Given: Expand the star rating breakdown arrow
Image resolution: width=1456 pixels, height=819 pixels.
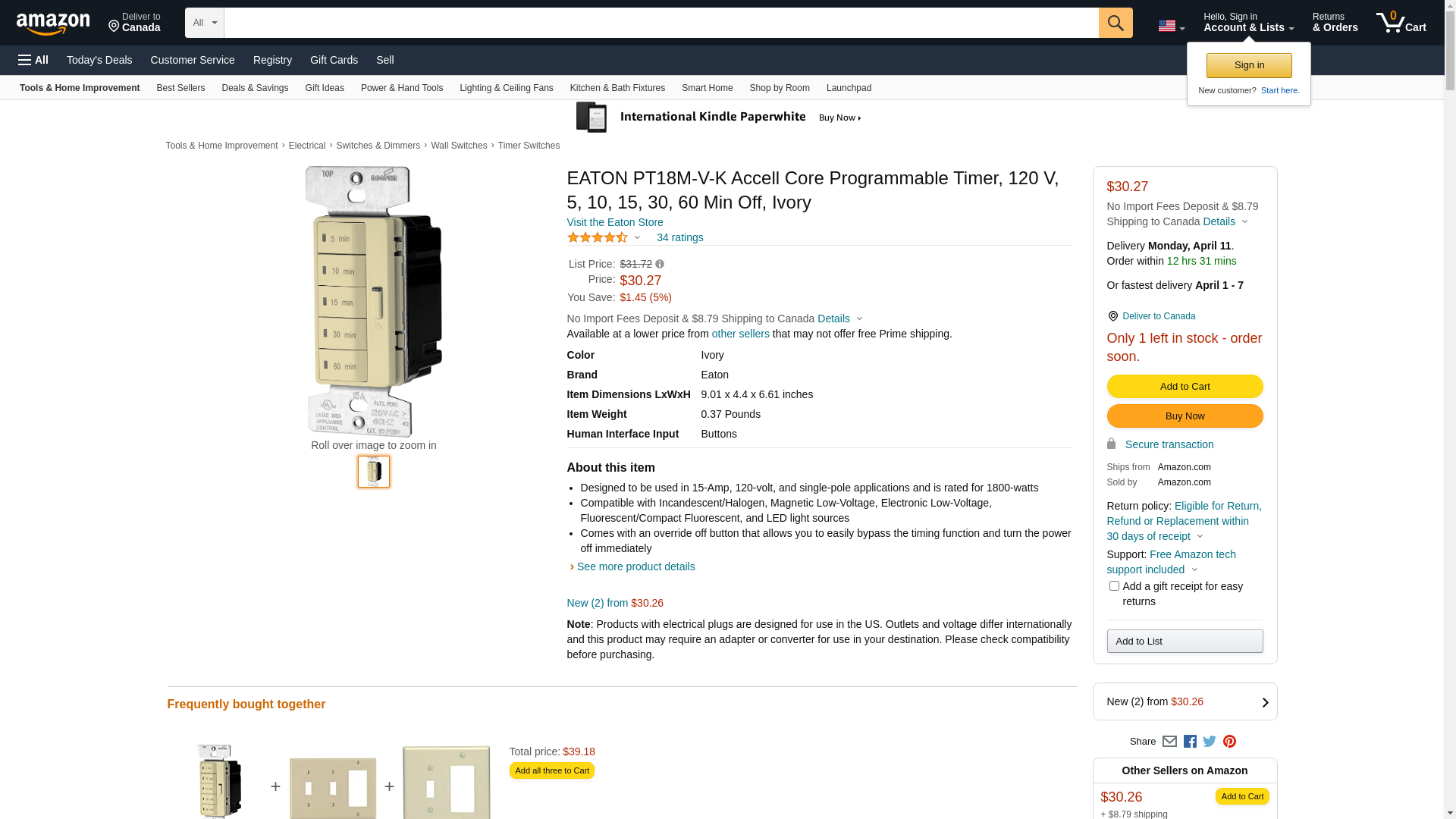Looking at the screenshot, I should point(637,238).
